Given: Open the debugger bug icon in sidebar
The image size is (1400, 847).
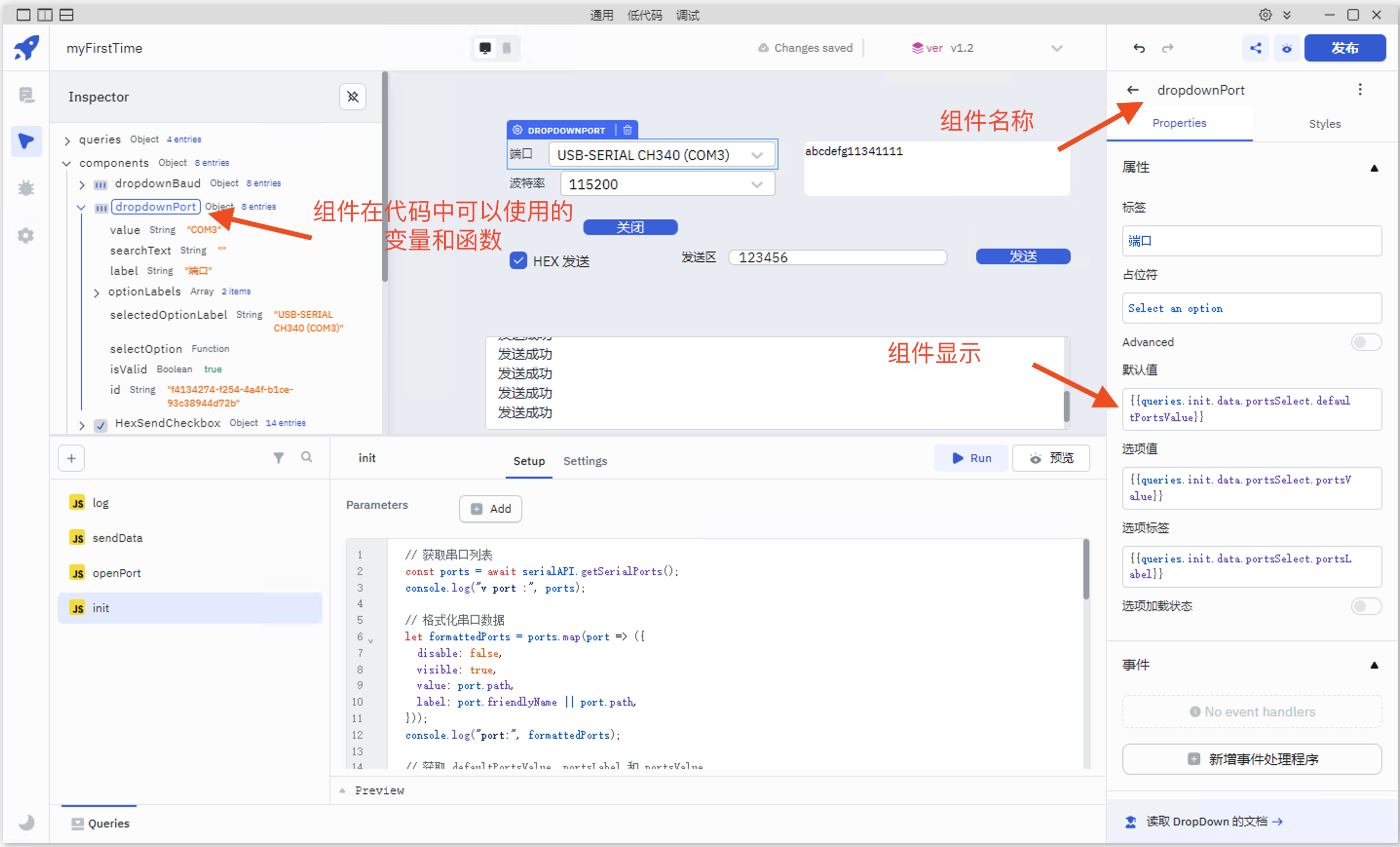Looking at the screenshot, I should point(26,188).
